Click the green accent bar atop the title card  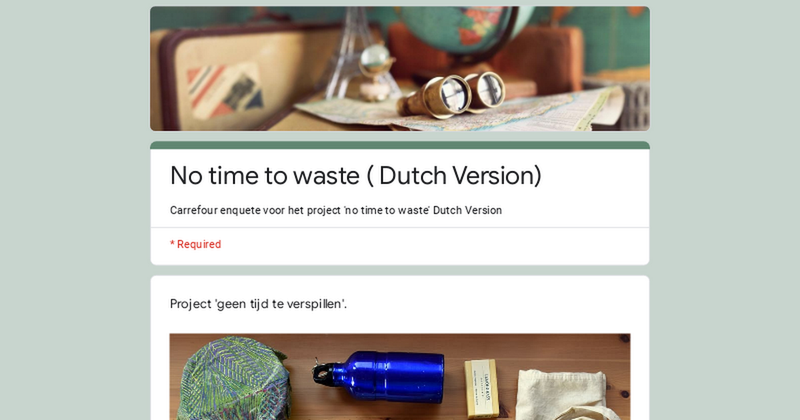[399, 145]
